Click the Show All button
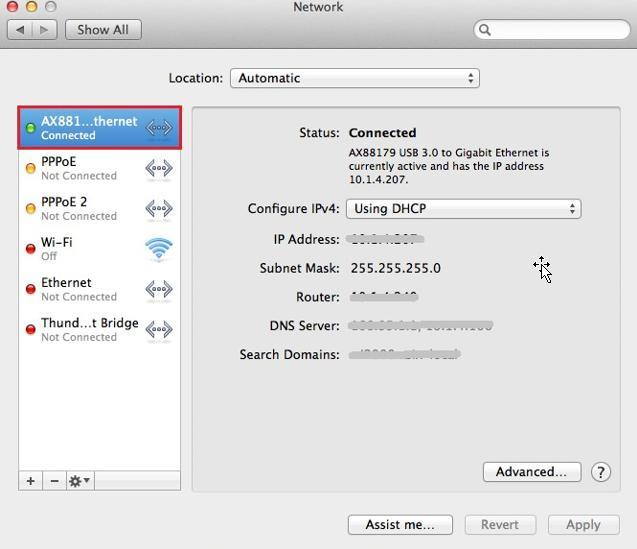 [x=103, y=30]
